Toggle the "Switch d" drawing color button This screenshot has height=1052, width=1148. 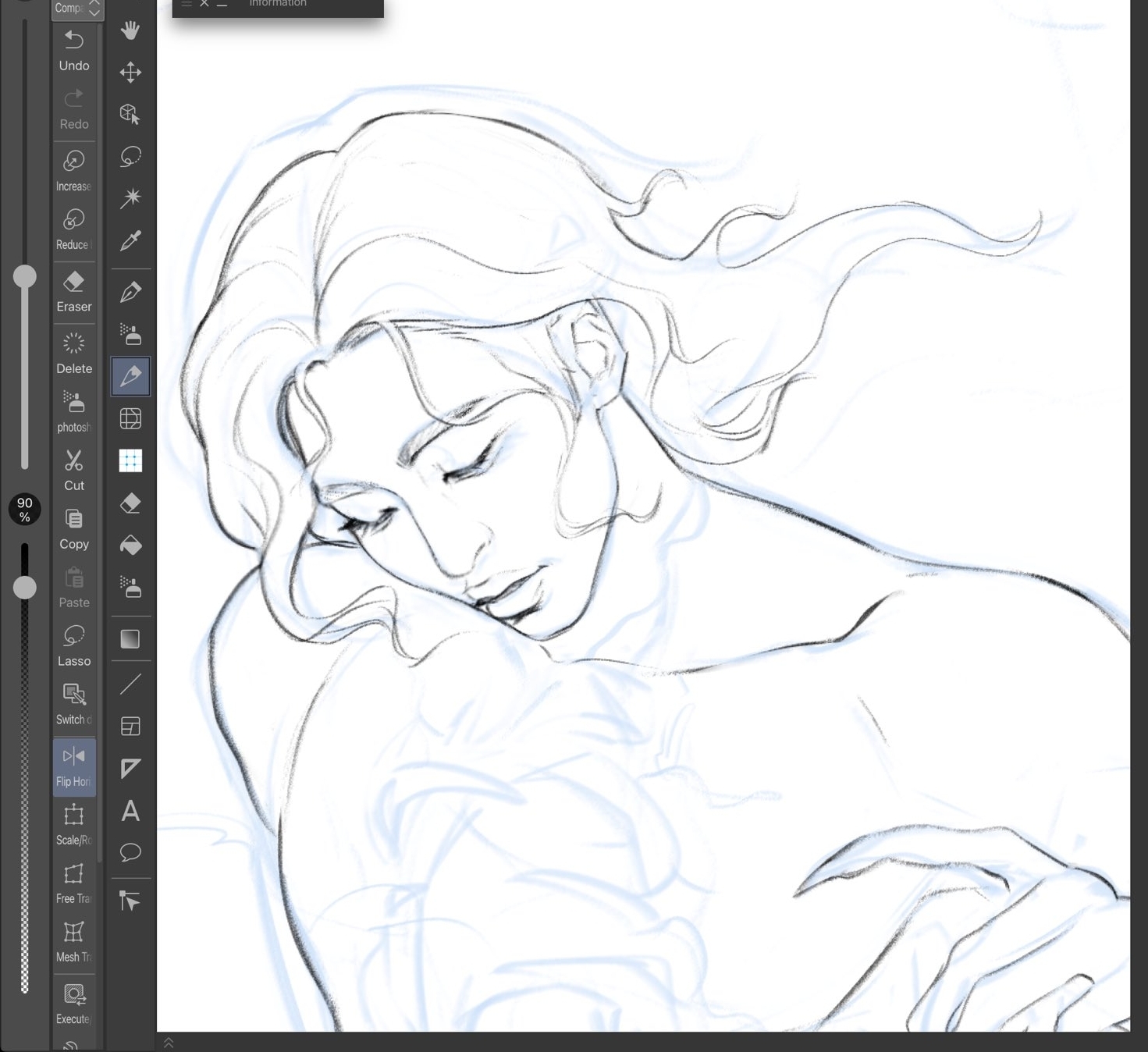tap(74, 704)
